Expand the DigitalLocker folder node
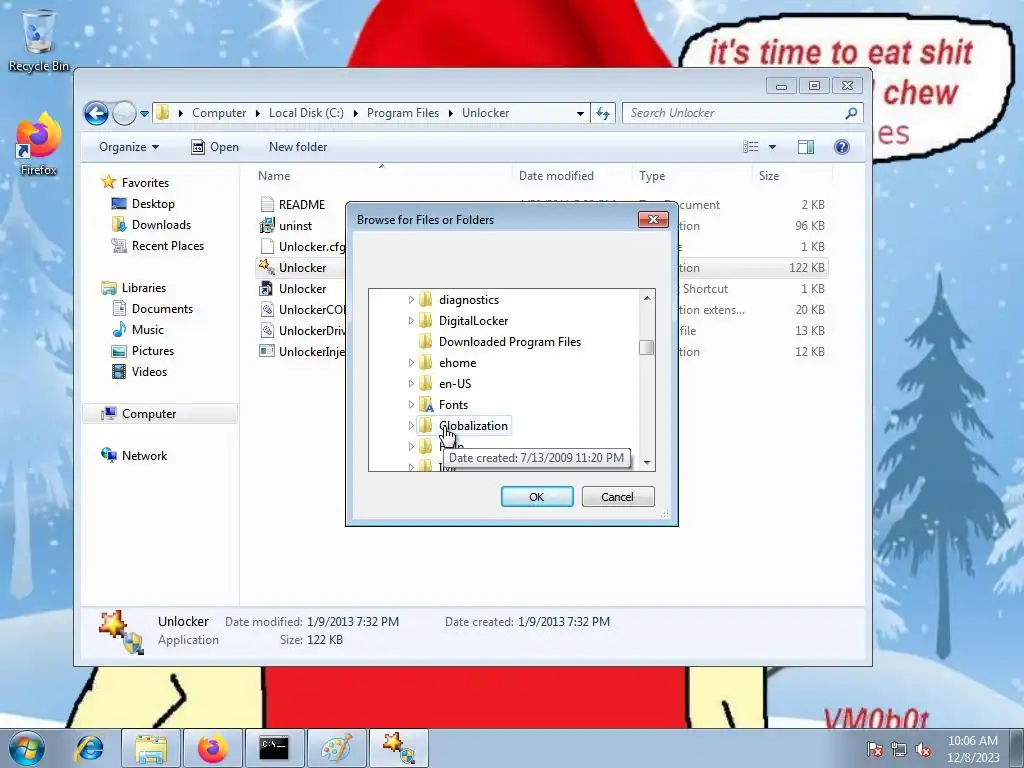The height and width of the screenshot is (768, 1024). coord(411,321)
